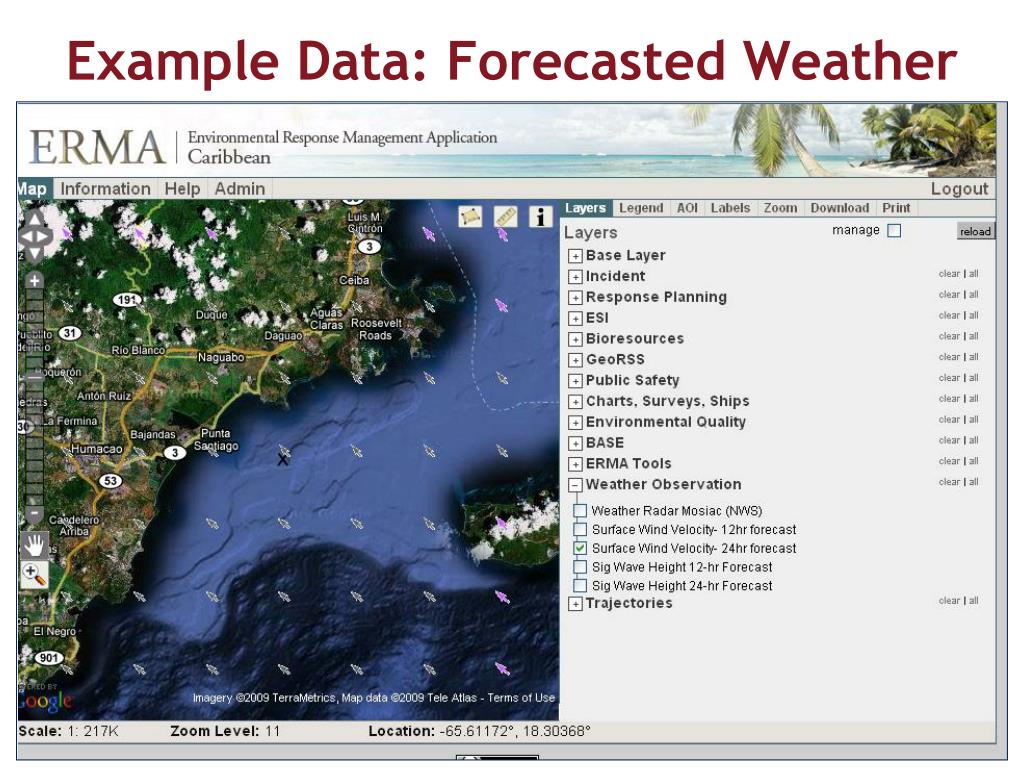Click the ERMA logo in the header
This screenshot has width=1024, height=768.
click(97, 146)
